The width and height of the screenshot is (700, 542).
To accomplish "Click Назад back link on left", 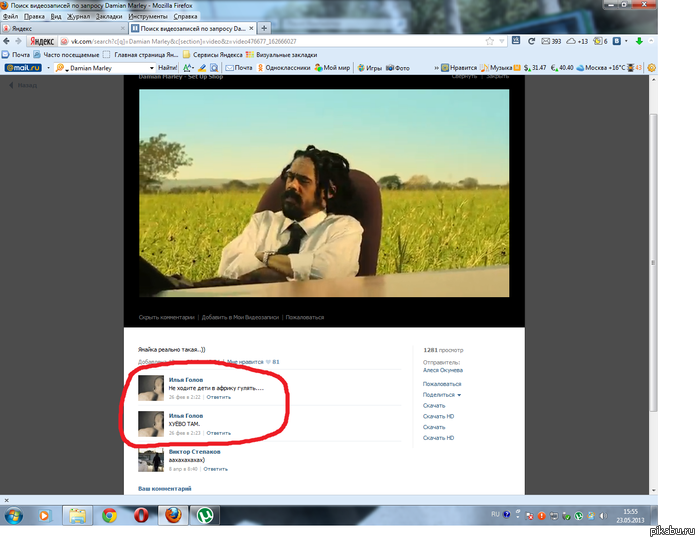I will (23, 85).
